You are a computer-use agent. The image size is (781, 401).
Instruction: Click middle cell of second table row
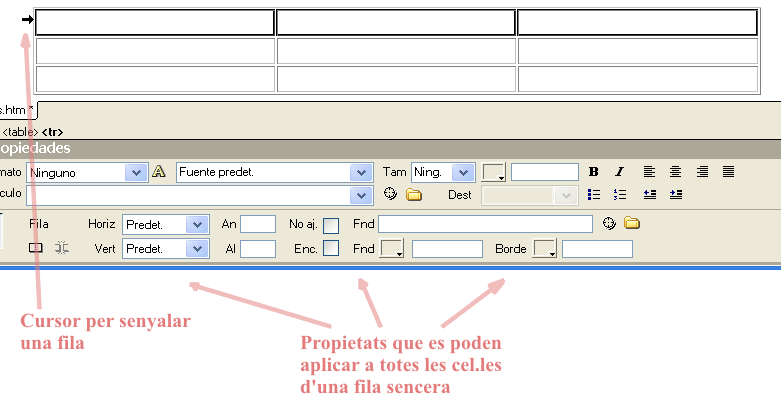(x=396, y=51)
